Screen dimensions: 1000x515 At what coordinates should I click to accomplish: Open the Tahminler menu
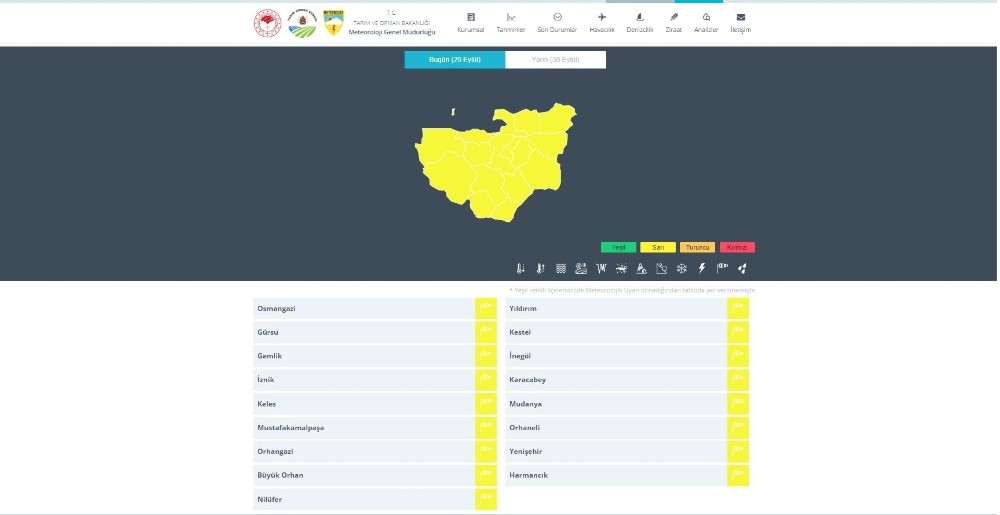511,23
